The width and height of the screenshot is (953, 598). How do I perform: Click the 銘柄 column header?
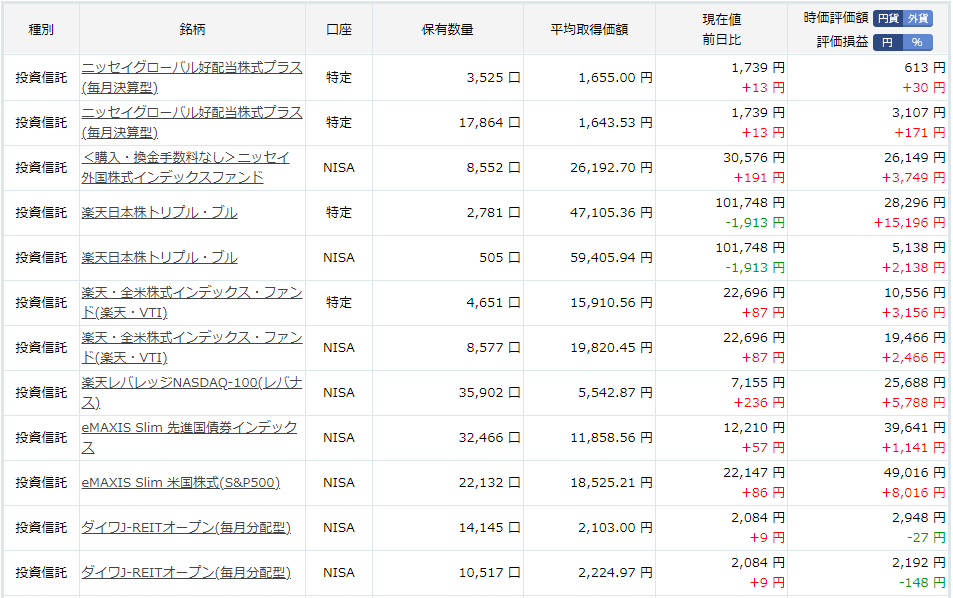tap(192, 29)
